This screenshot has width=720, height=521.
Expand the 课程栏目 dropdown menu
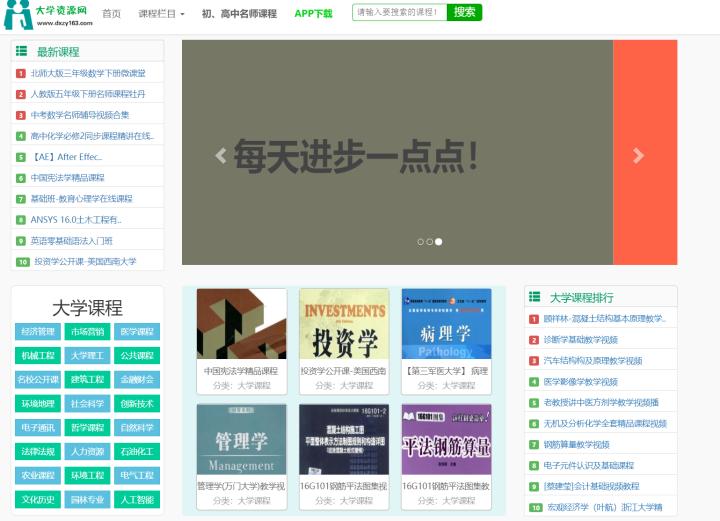click(x=161, y=14)
